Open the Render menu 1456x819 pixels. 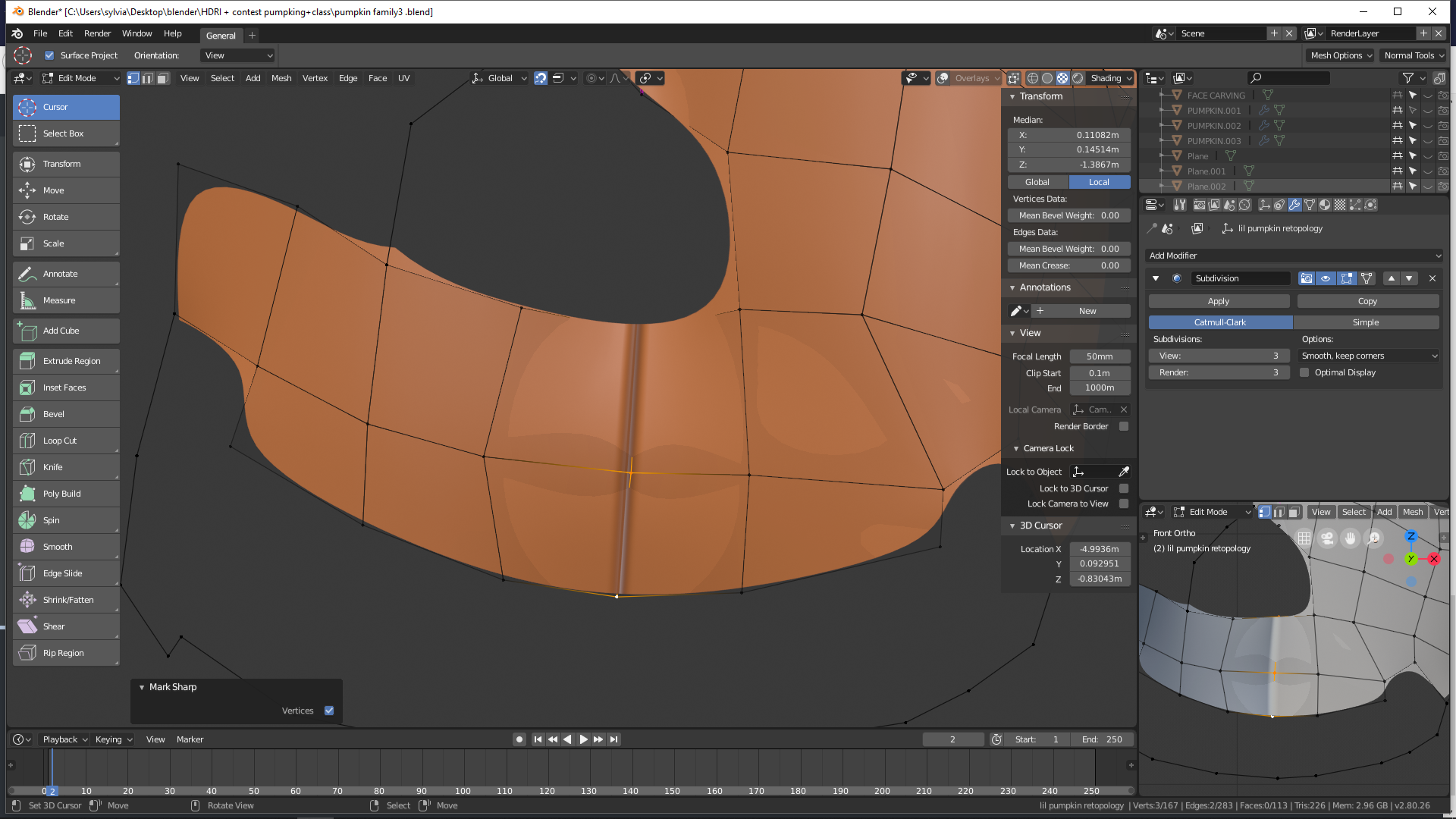click(x=97, y=33)
